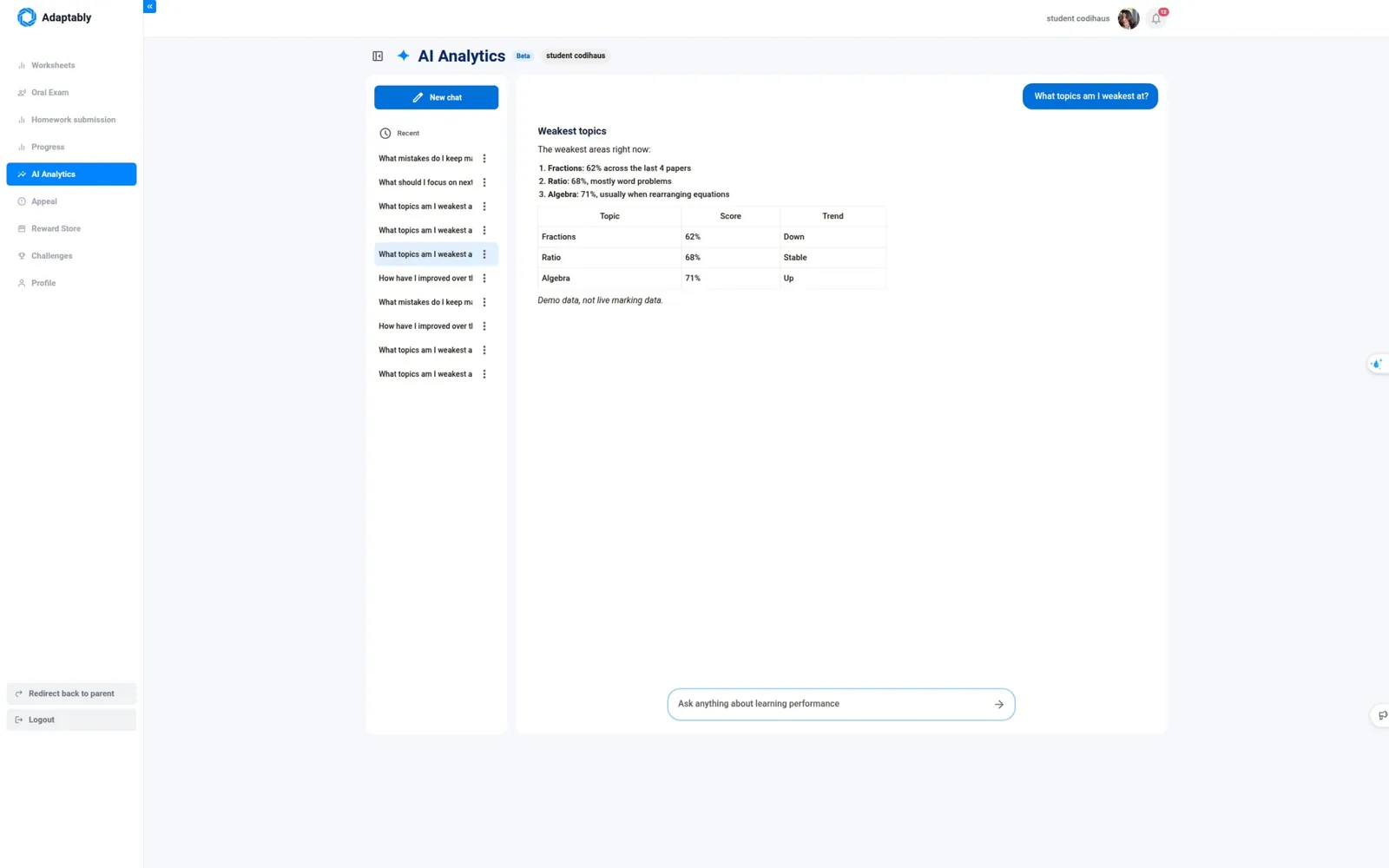Select AI Analytics in sidebar
This screenshot has width=1389, height=868.
(x=71, y=174)
